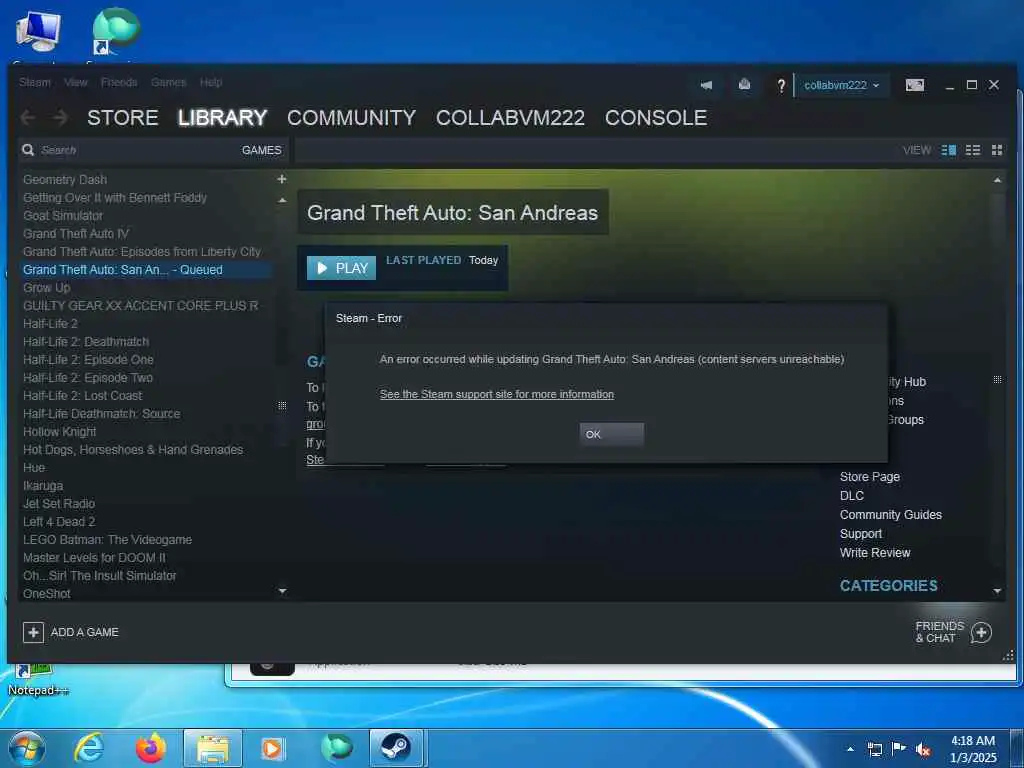Screen dimensions: 1024x768
Task: Open Computer desktop icon
Action: (x=38, y=31)
